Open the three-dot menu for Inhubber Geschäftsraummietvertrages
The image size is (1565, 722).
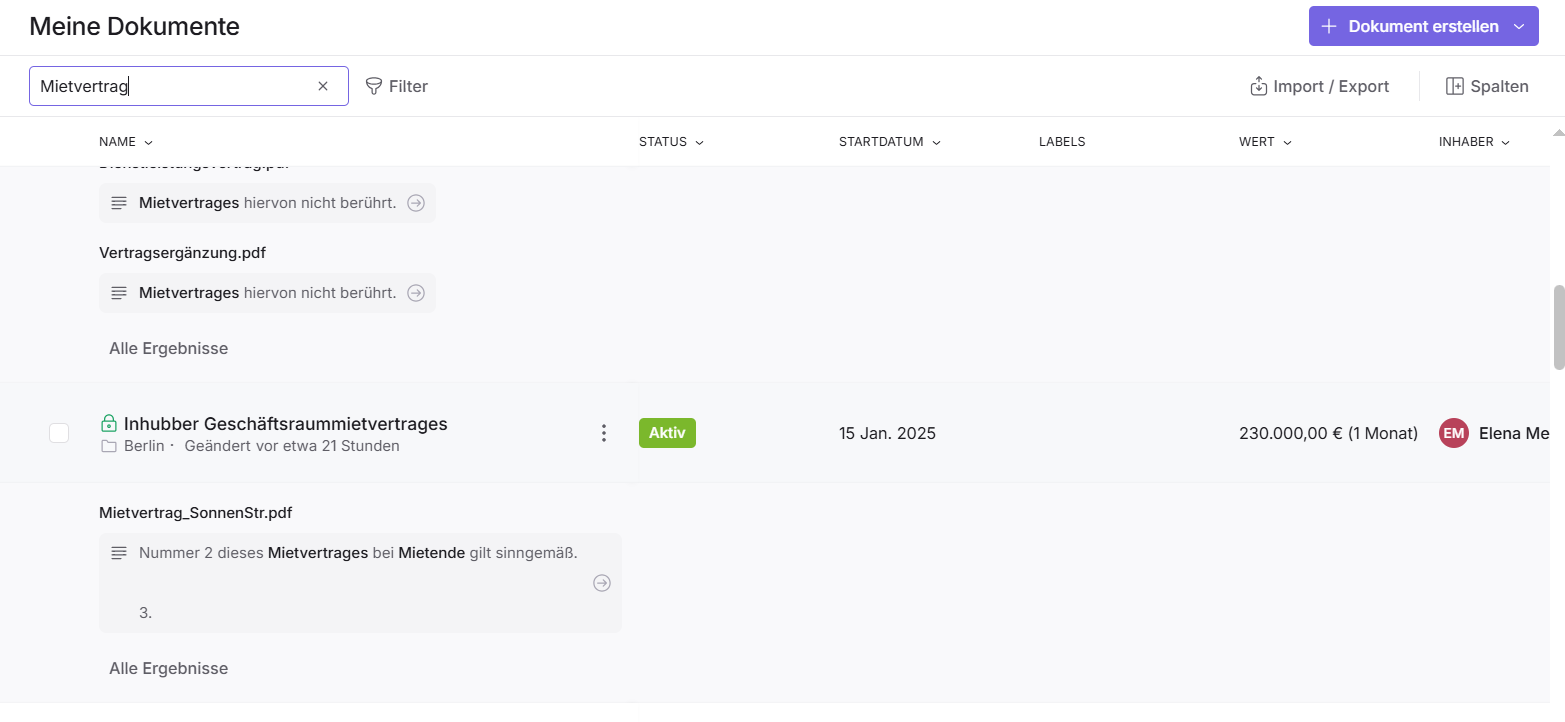(603, 433)
